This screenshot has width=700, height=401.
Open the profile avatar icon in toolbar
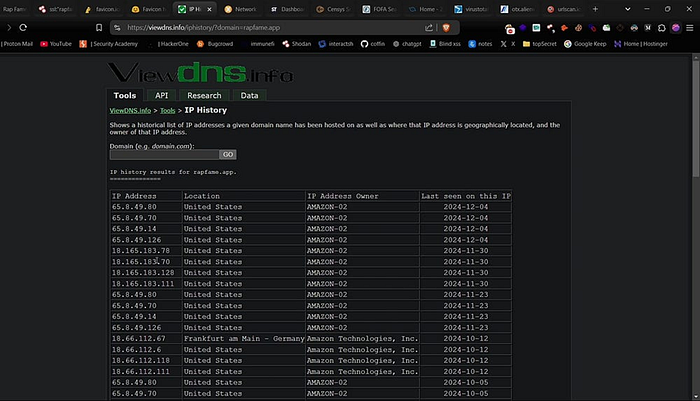click(x=676, y=28)
